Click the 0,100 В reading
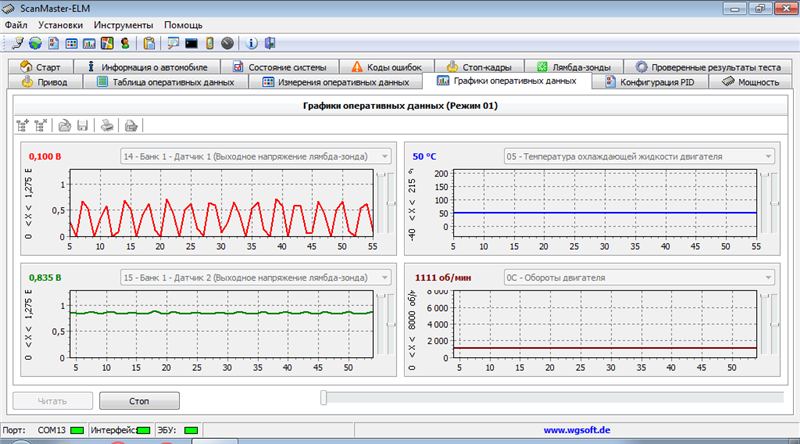Viewport: 800px width, 444px height. click(x=45, y=157)
